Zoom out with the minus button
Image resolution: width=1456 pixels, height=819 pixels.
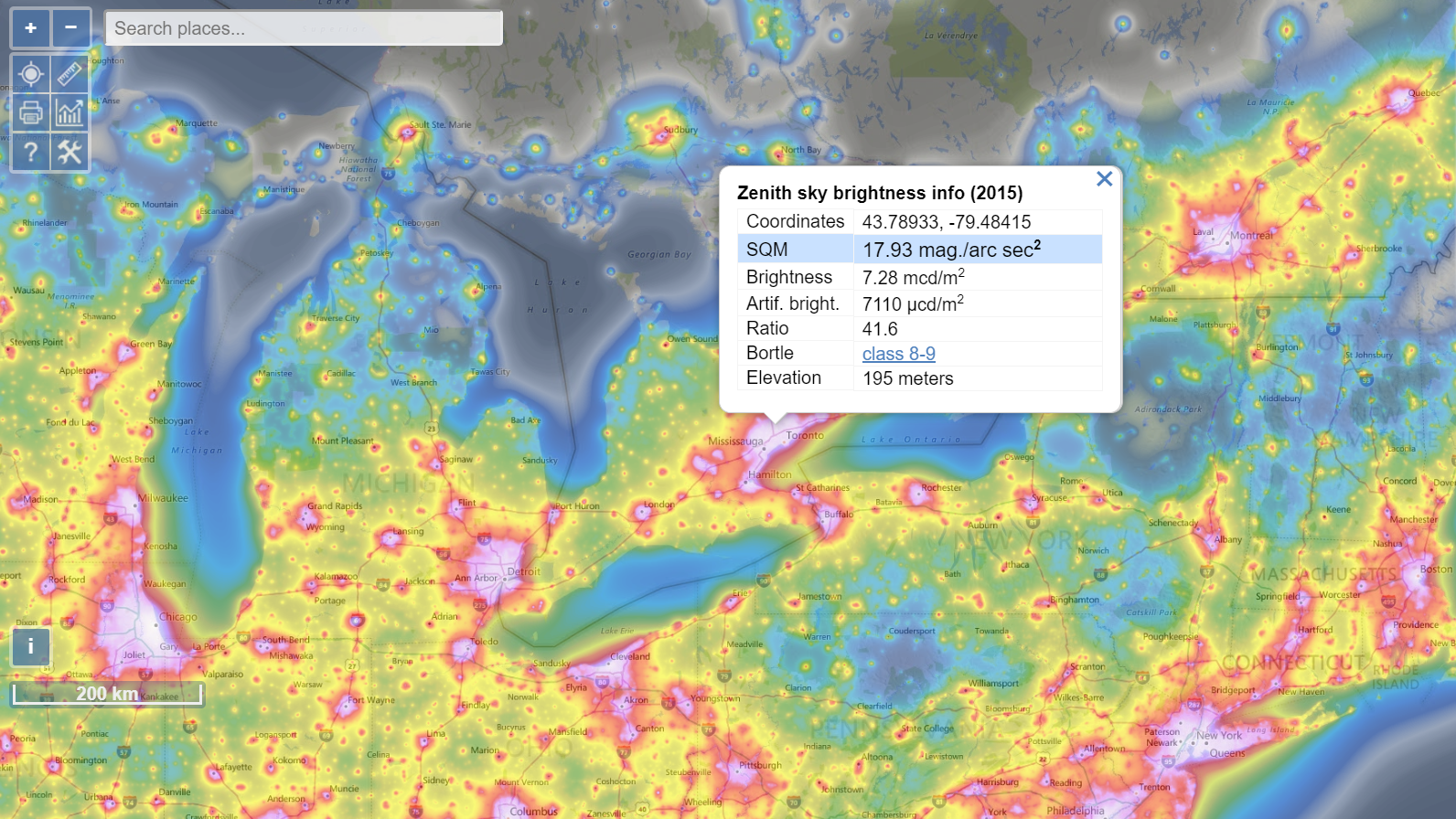[x=70, y=28]
